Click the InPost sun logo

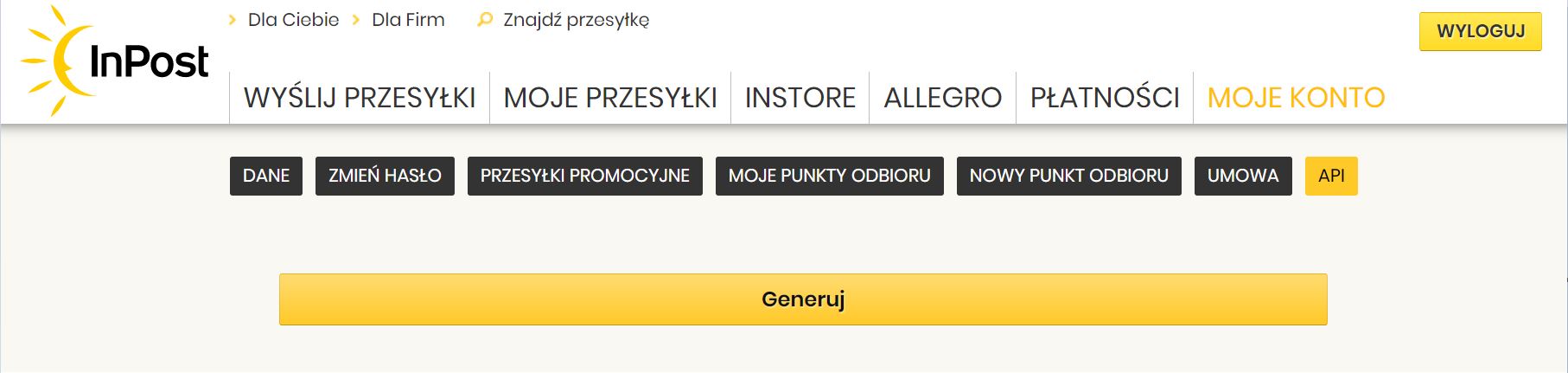click(x=115, y=61)
